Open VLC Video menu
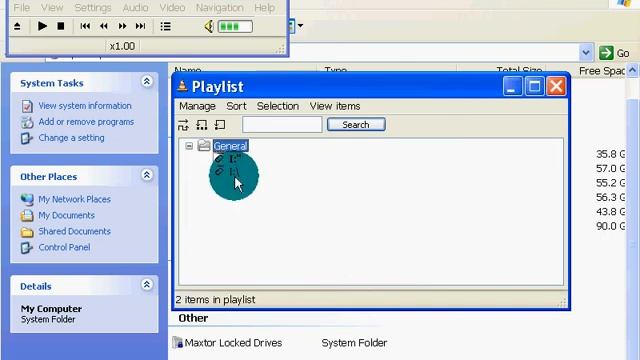Image resolution: width=640 pixels, height=360 pixels. pyautogui.click(x=172, y=7)
